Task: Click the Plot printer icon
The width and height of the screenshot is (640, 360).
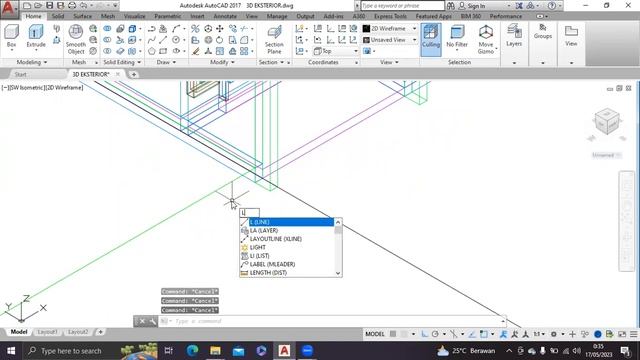Action: point(72,5)
